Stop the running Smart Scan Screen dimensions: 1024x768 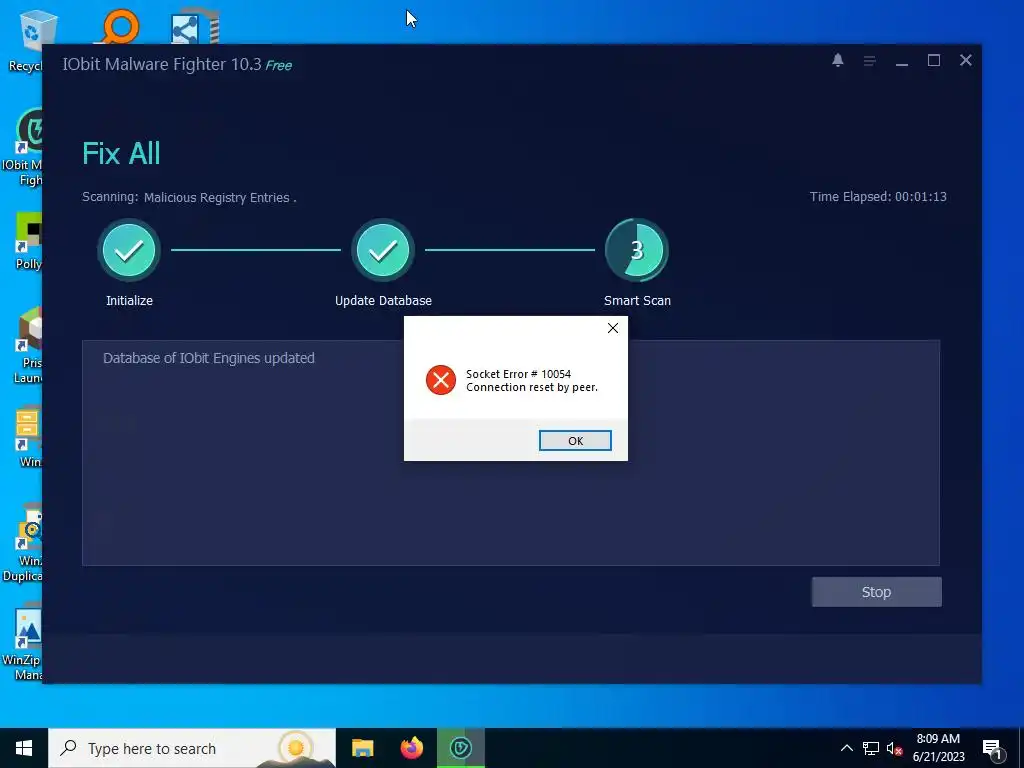point(876,592)
